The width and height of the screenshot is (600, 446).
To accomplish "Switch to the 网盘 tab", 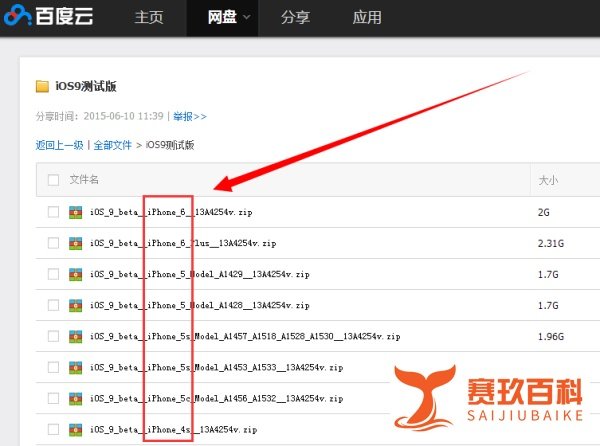I will [222, 17].
